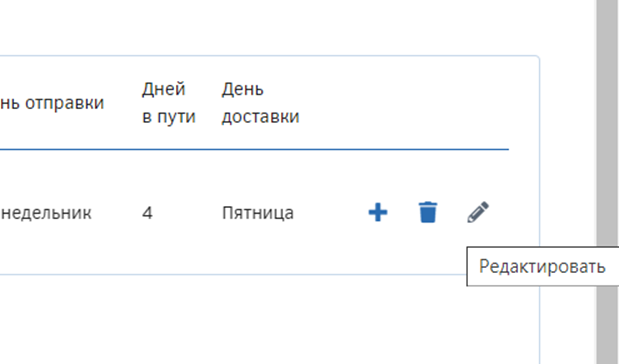
Task: Click the row's empty space between 'Пятница' and plus icon
Action: [331, 213]
